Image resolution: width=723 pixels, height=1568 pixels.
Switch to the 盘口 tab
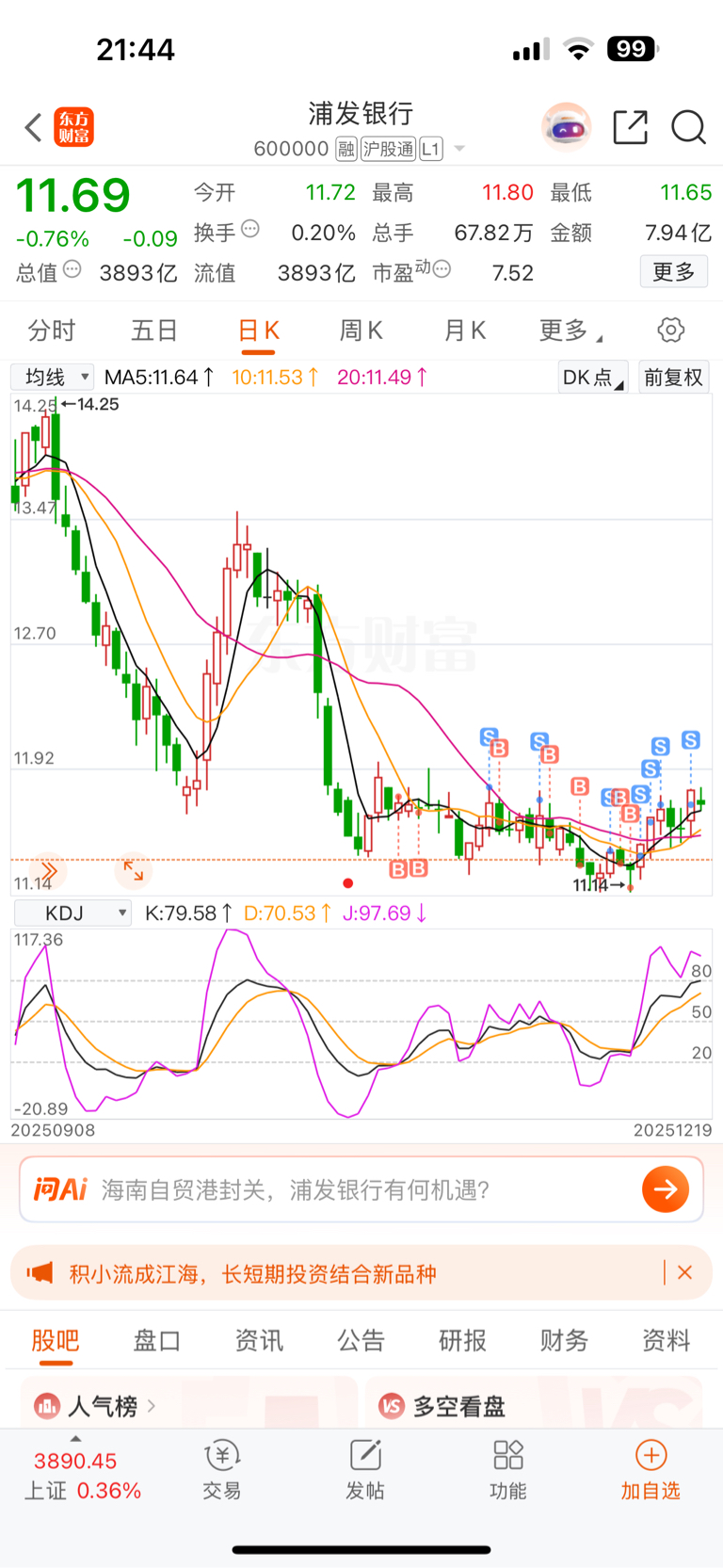coord(157,1340)
